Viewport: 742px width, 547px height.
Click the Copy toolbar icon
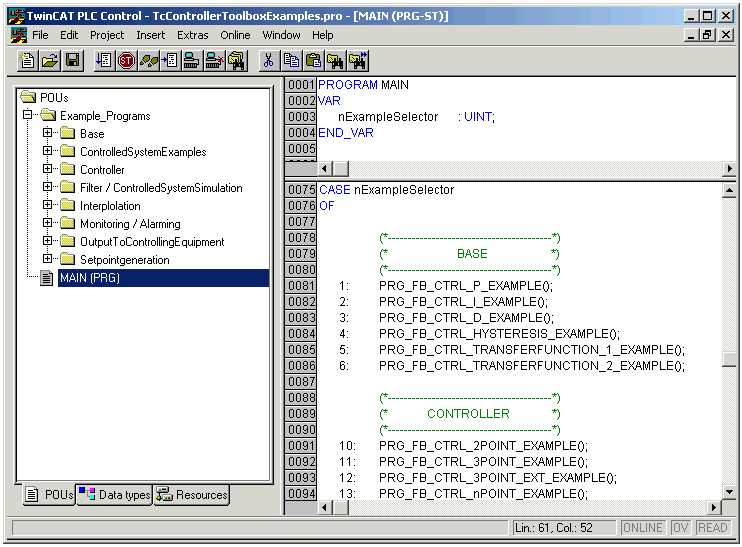click(291, 61)
